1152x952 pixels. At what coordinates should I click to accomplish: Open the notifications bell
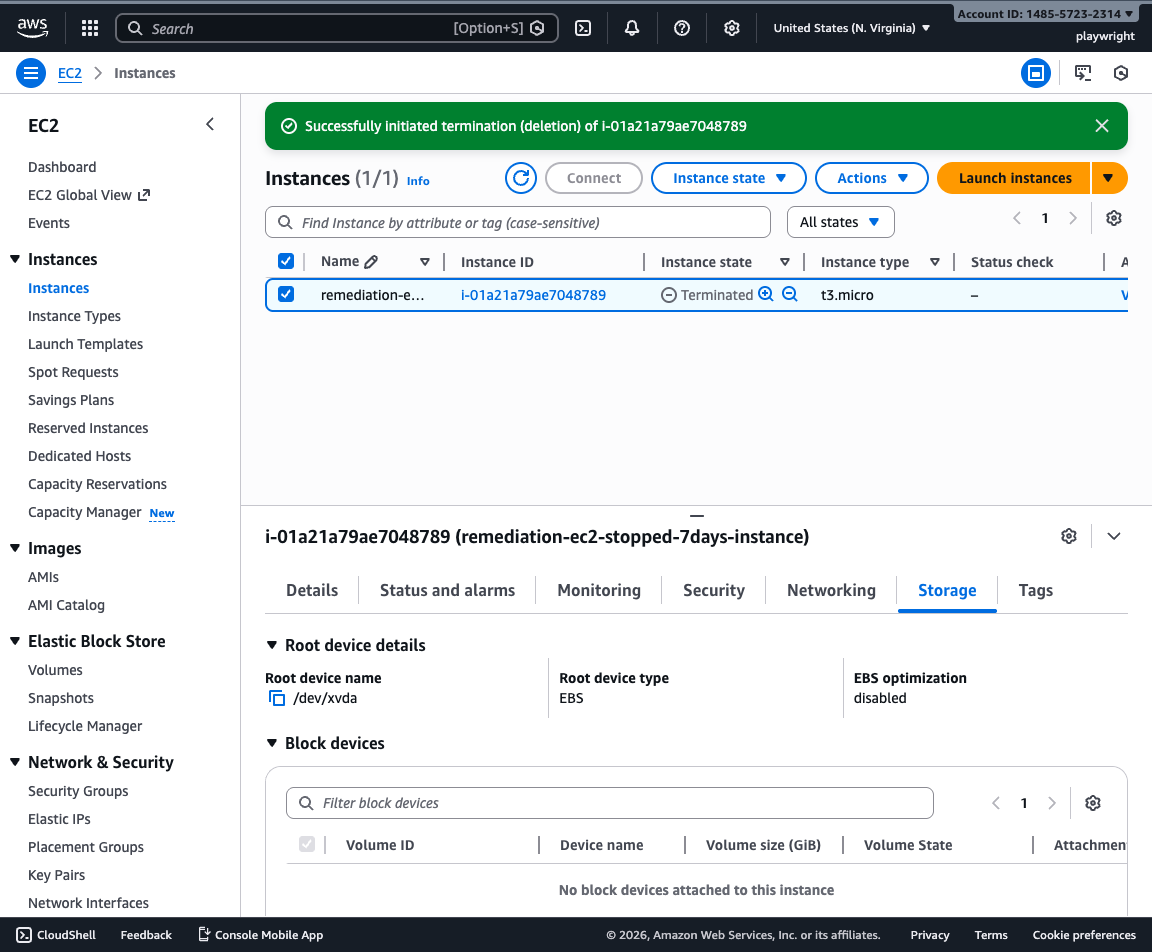[x=631, y=28]
